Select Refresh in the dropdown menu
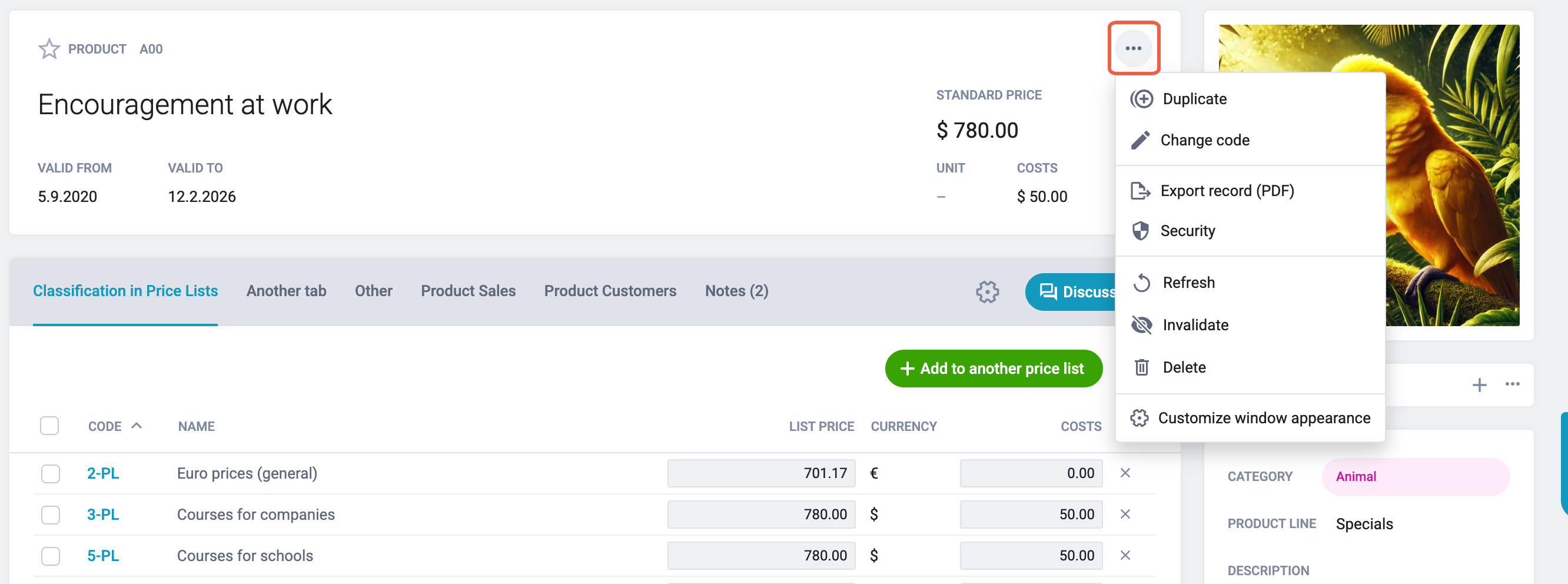Viewport: 1568px width, 584px height. coord(1250,283)
